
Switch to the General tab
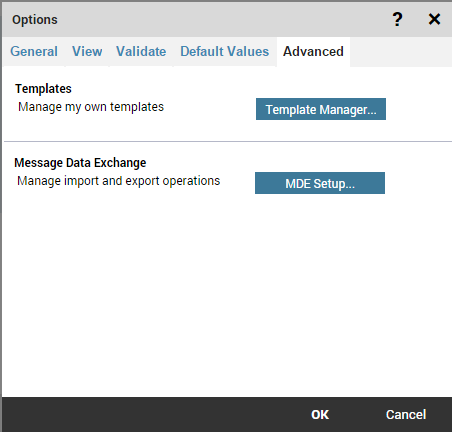[x=34, y=52]
